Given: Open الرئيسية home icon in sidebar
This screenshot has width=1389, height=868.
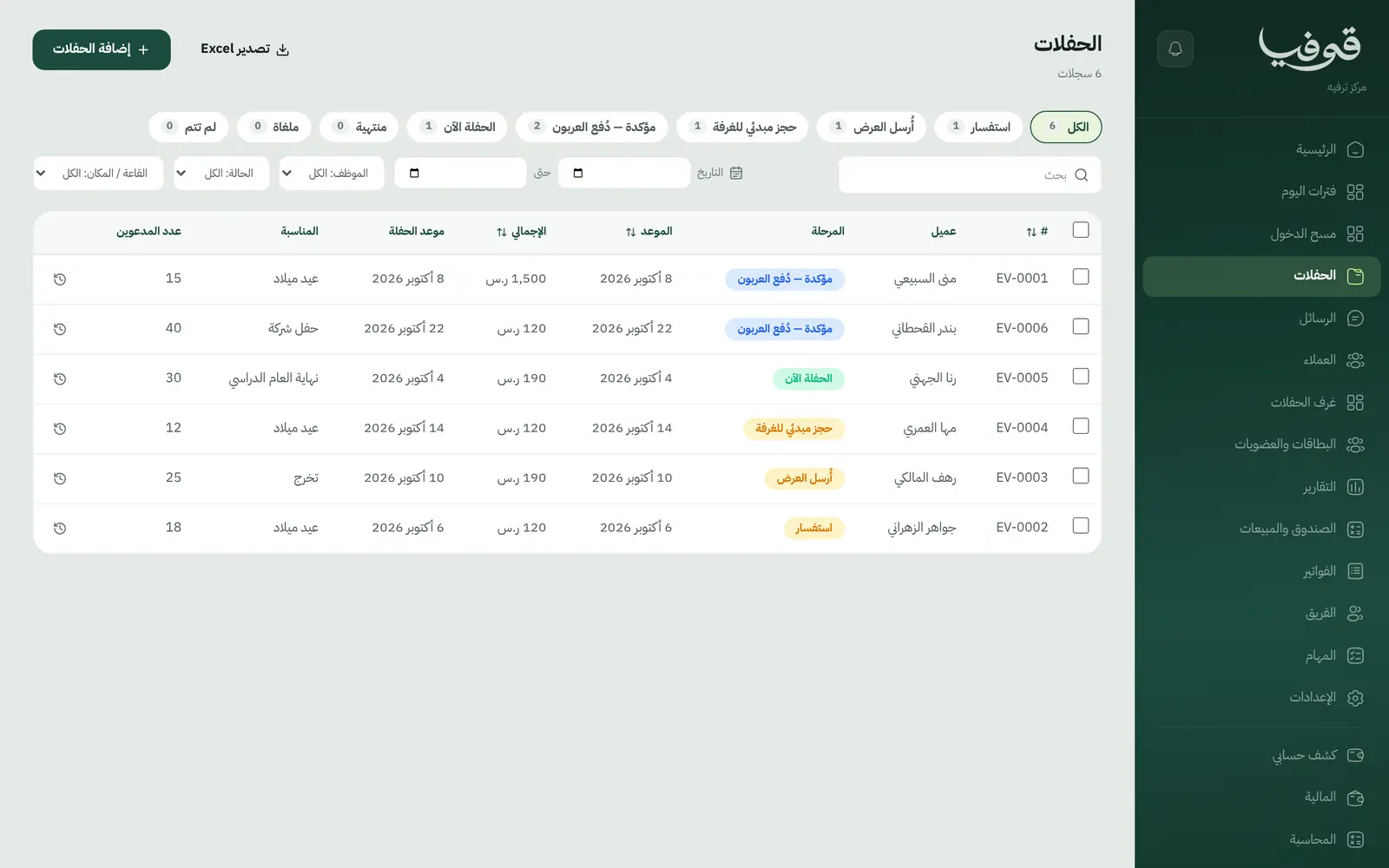Looking at the screenshot, I should (x=1355, y=150).
